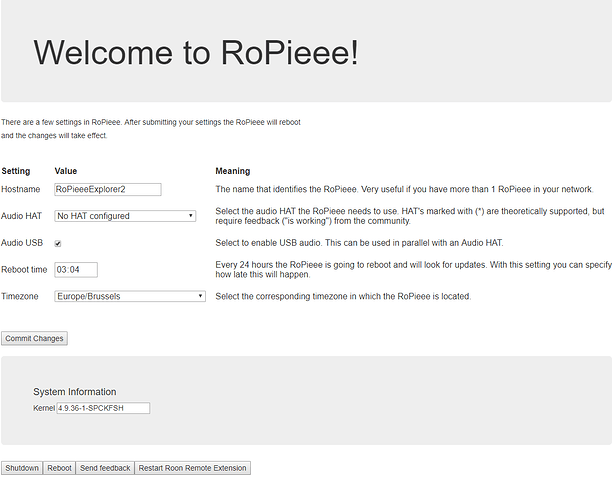
Task: Click the 'Audio HAT' setting label
Action: pos(21,216)
